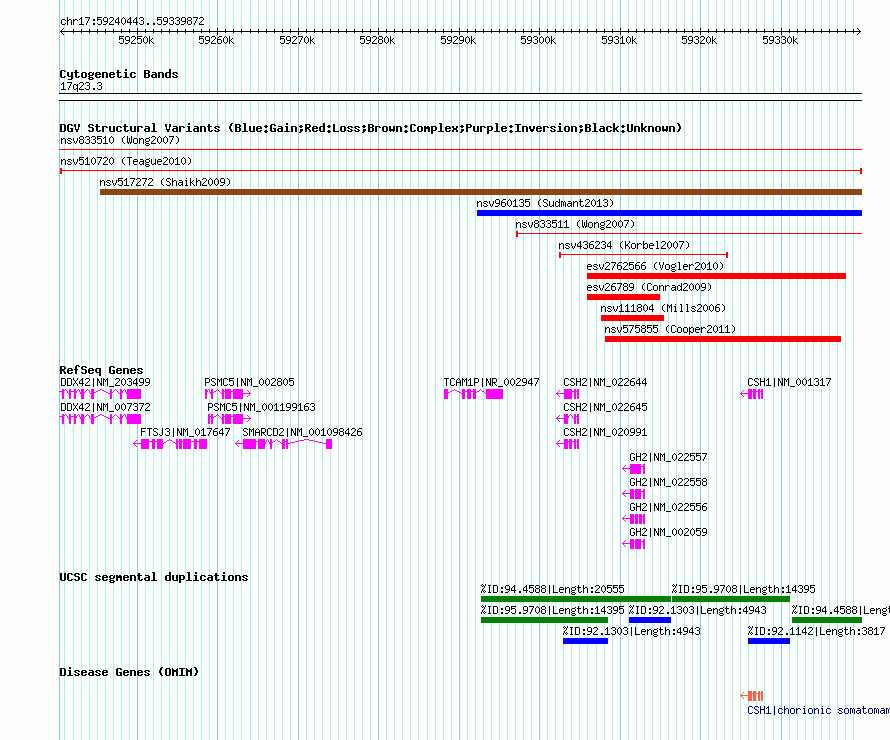Click the ruler's left arrowhead
The height and width of the screenshot is (740, 890).
click(62, 32)
